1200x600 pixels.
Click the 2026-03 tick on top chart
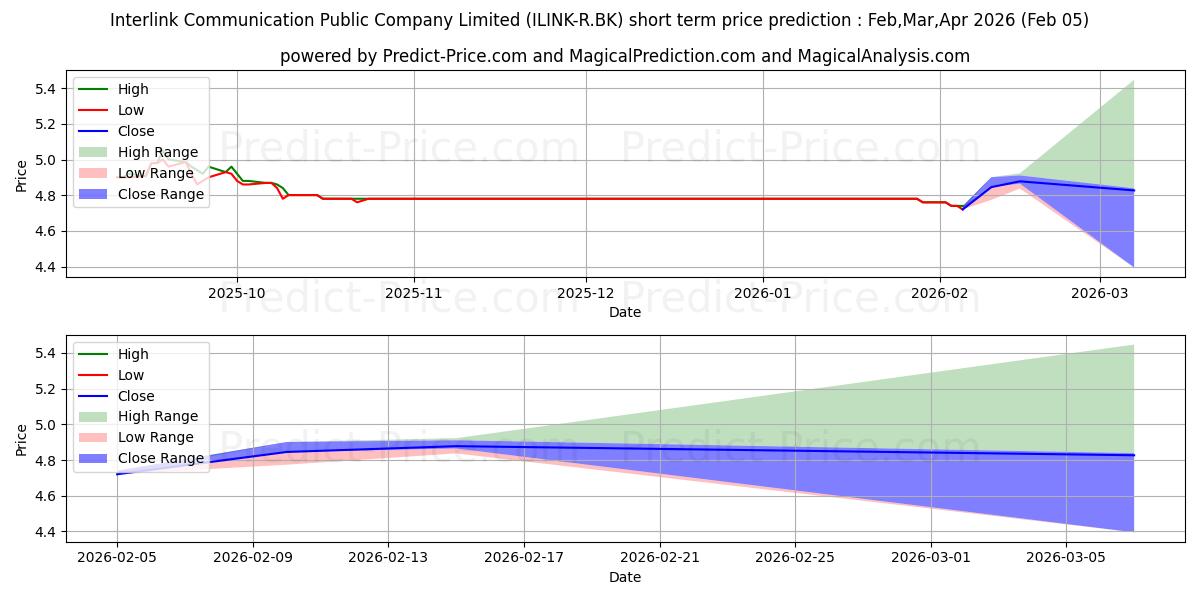1100,293
